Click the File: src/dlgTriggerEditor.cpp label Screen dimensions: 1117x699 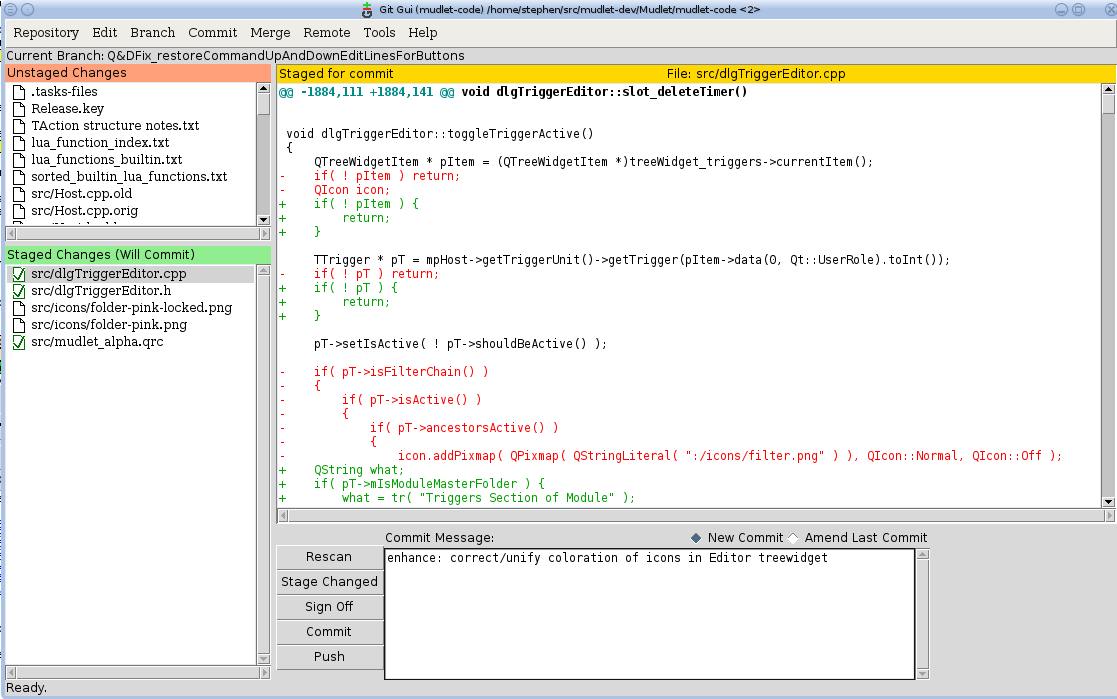coord(756,73)
